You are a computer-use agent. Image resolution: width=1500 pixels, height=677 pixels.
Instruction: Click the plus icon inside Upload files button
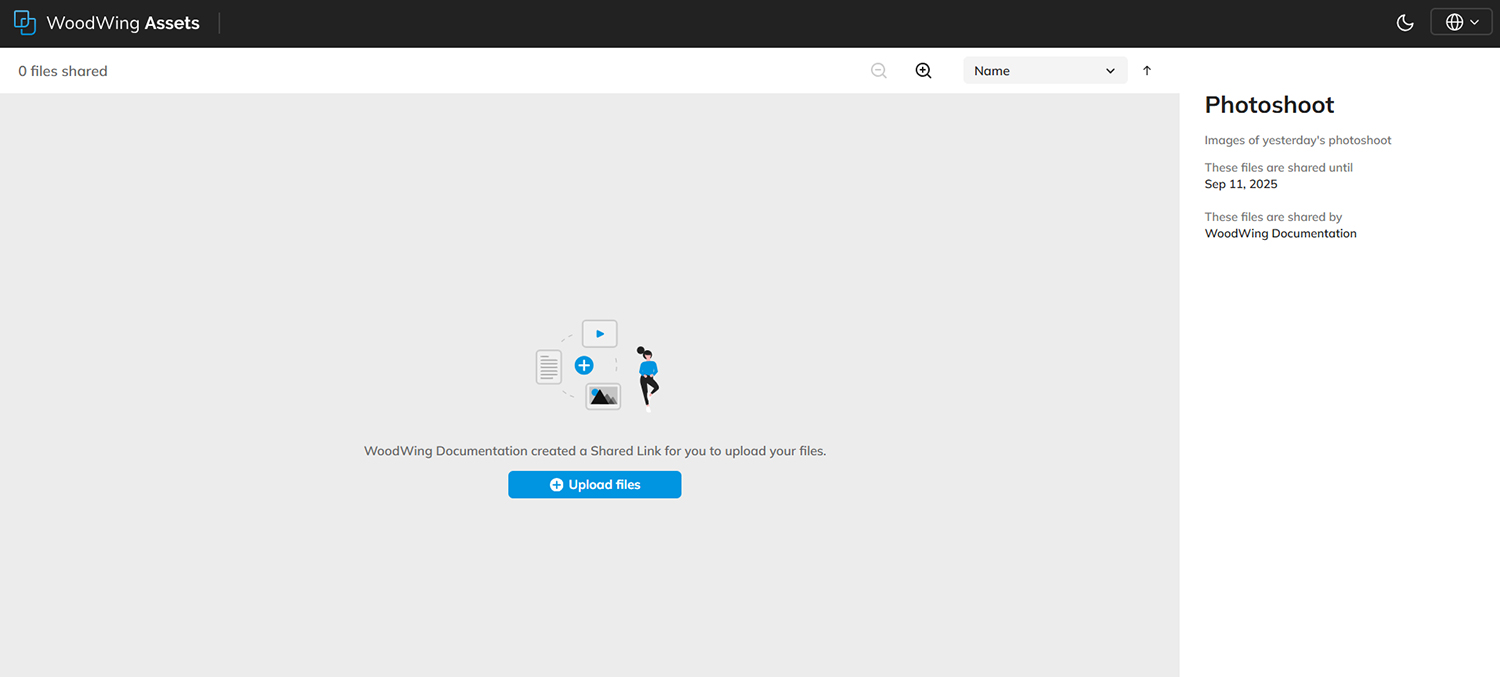pos(556,484)
